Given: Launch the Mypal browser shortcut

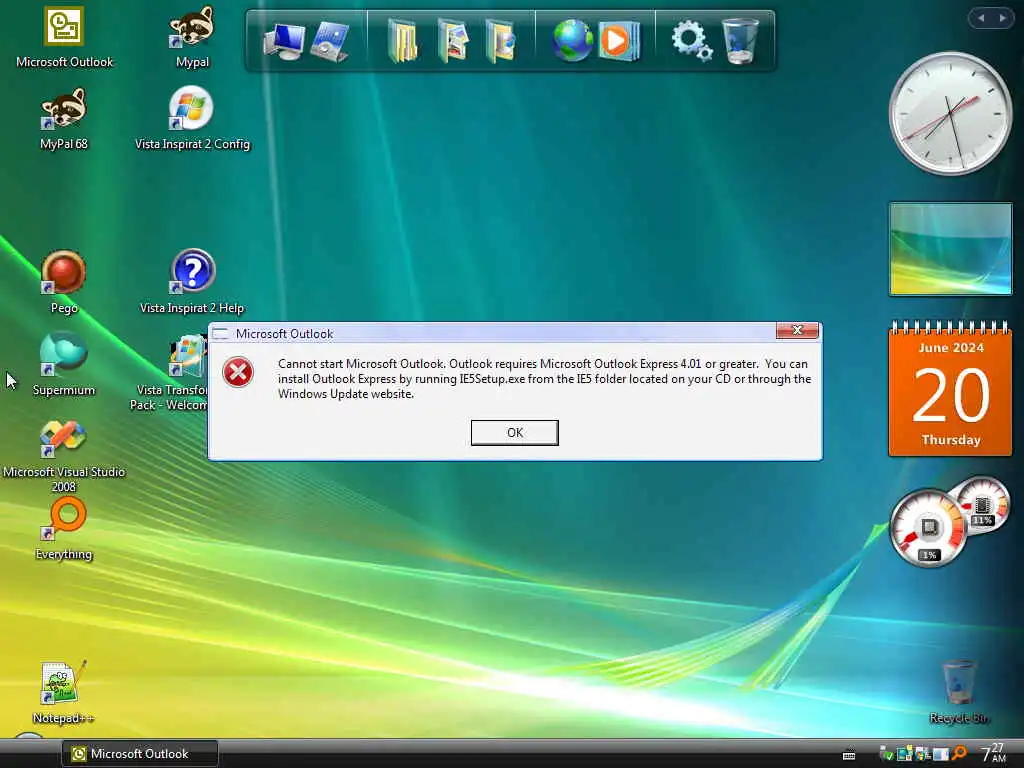Looking at the screenshot, I should click(192, 37).
